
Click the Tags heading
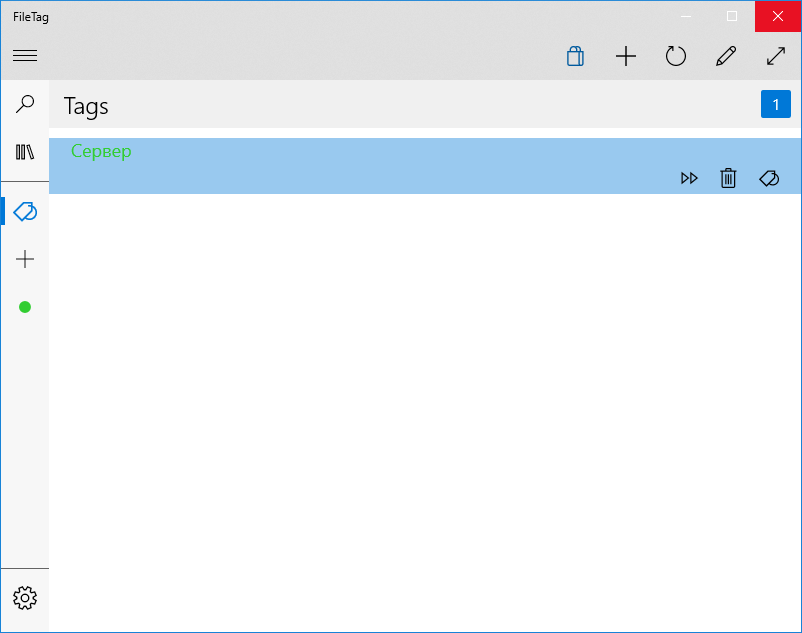click(86, 107)
